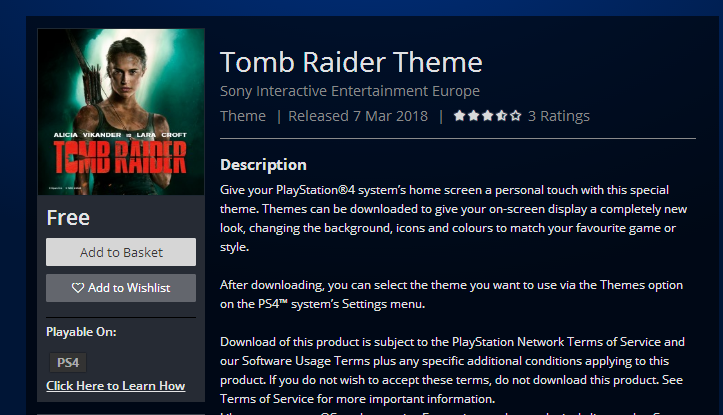723x415 pixels.
Task: Select the PS4 platform badge
Action: [x=68, y=362]
